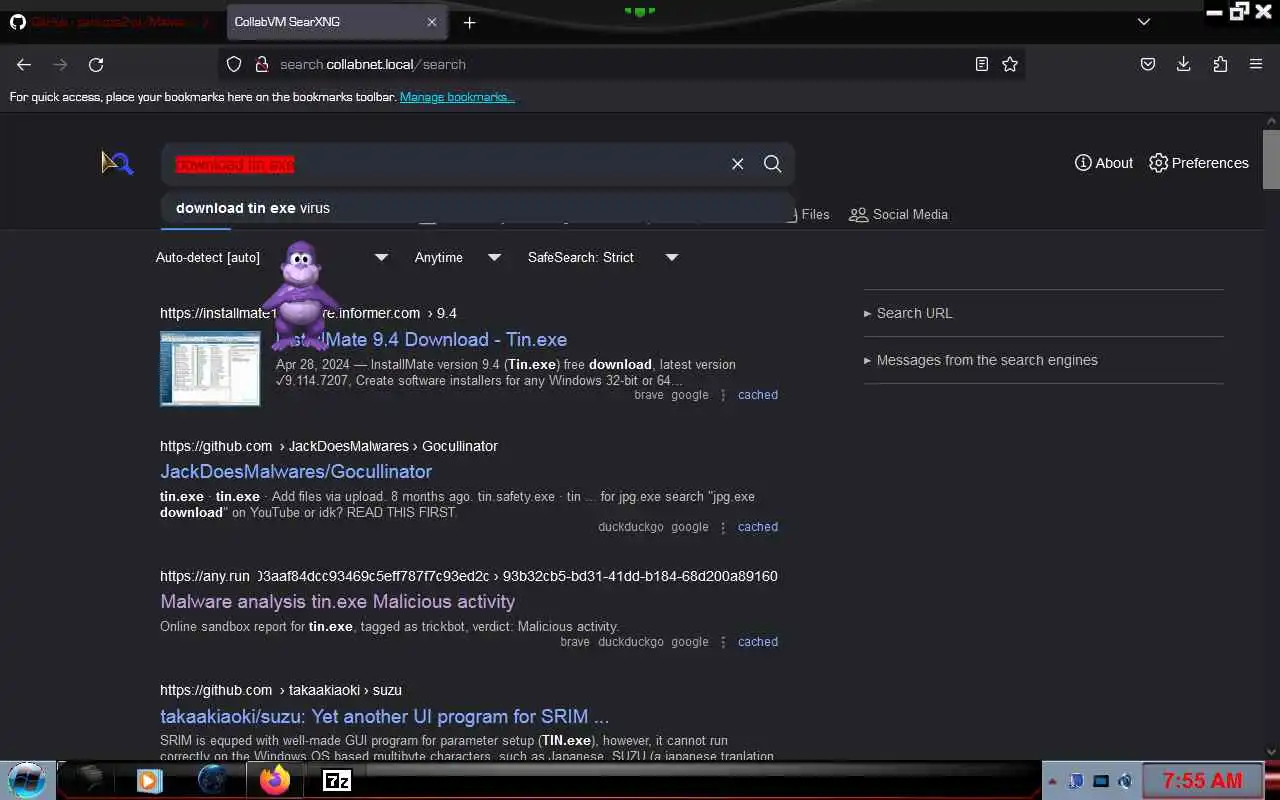Screen dimensions: 1280x800
Task: Open media player taskbar icon
Action: click(149, 780)
